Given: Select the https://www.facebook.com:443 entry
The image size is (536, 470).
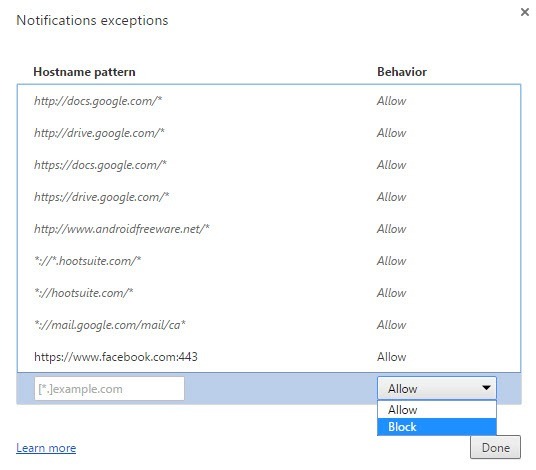Looking at the screenshot, I should click(269, 357).
